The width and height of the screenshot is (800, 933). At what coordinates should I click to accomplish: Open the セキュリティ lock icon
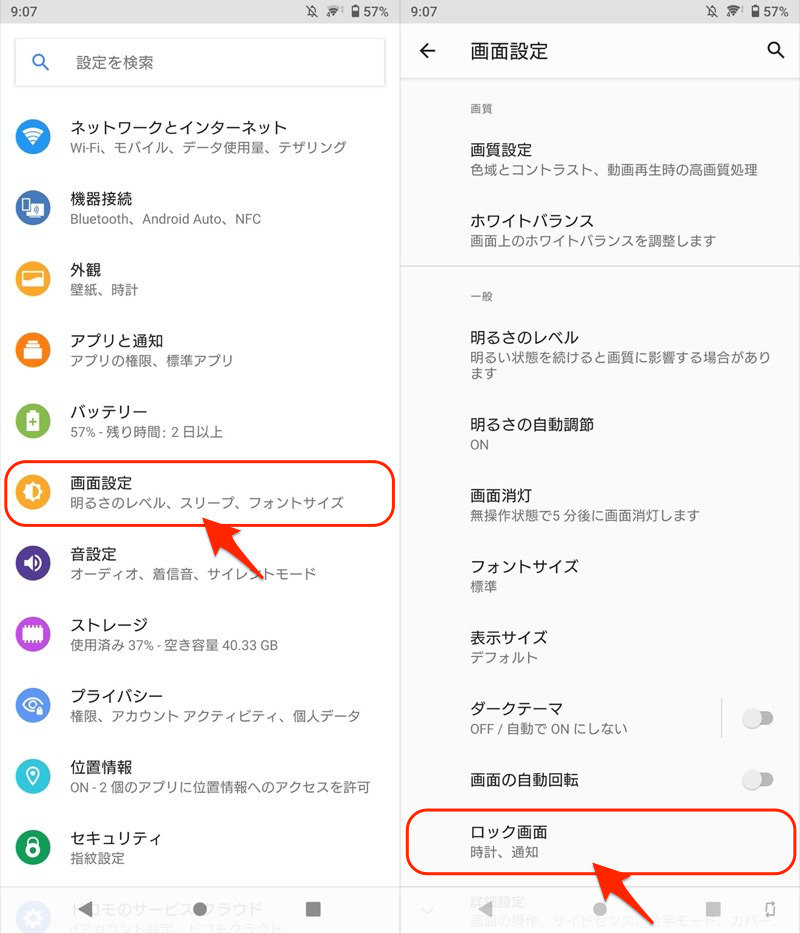(x=33, y=847)
